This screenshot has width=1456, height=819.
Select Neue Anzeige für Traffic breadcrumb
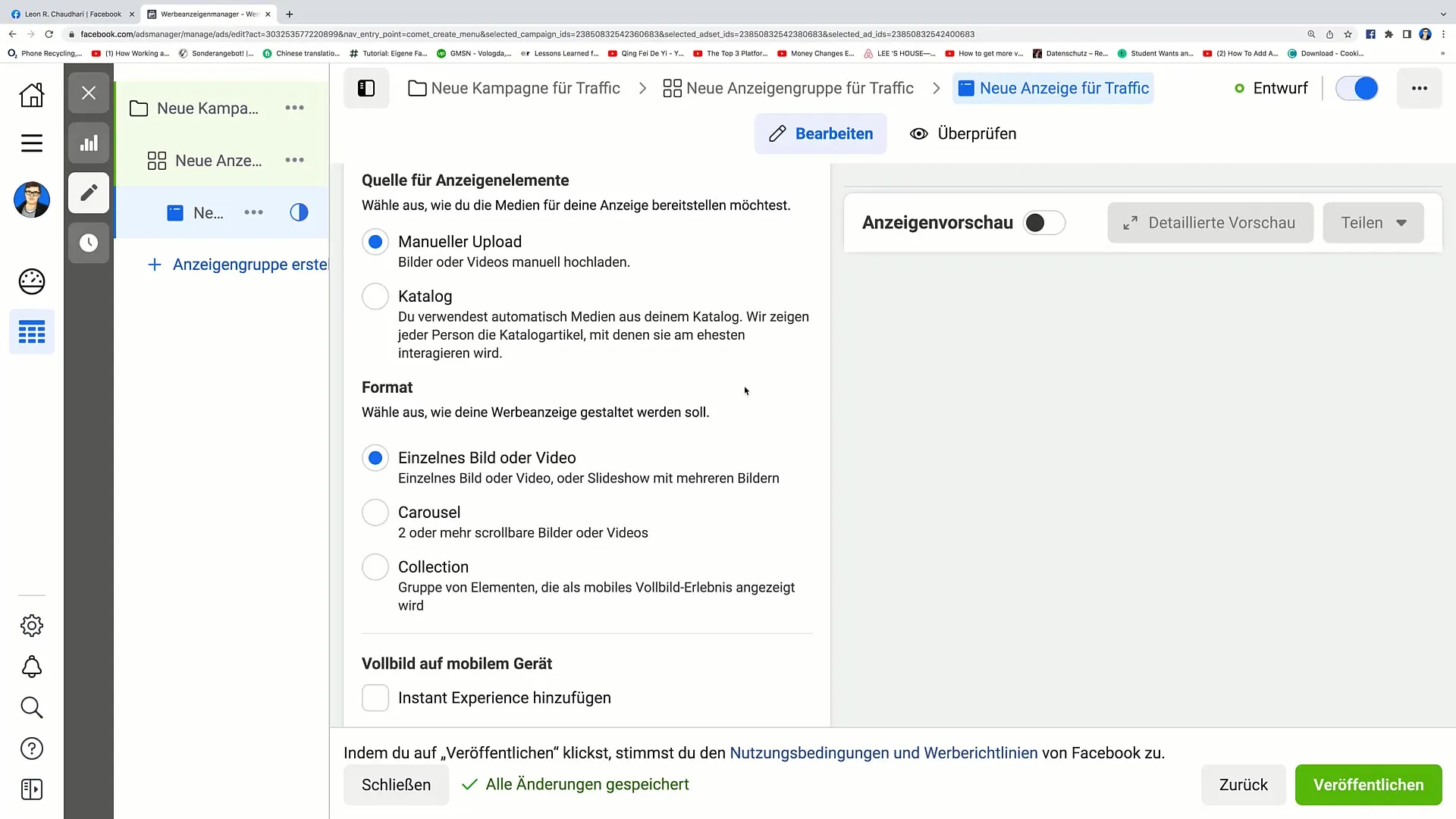click(1053, 88)
